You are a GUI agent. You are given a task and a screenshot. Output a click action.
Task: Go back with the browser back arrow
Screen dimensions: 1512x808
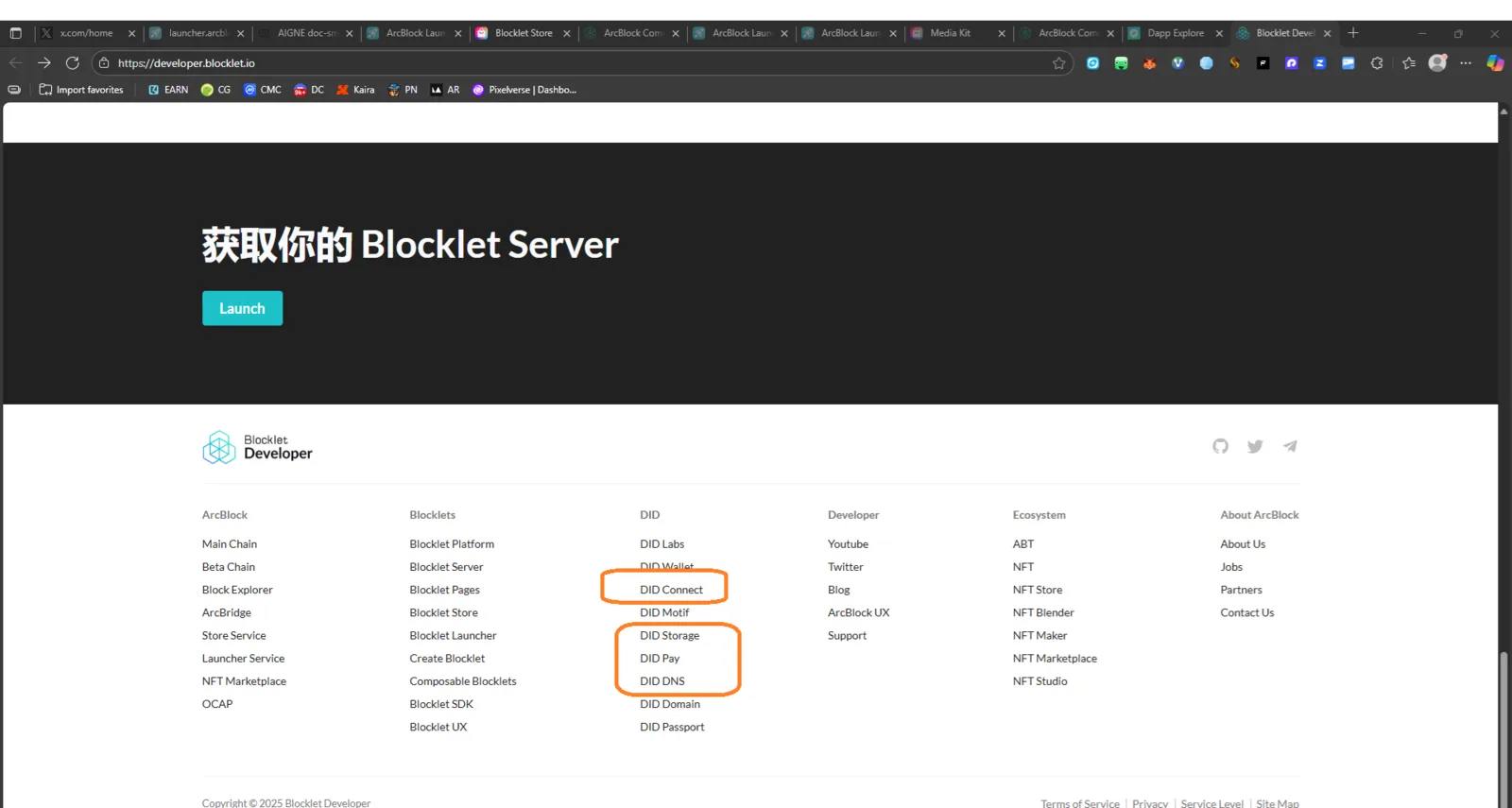pos(16,63)
